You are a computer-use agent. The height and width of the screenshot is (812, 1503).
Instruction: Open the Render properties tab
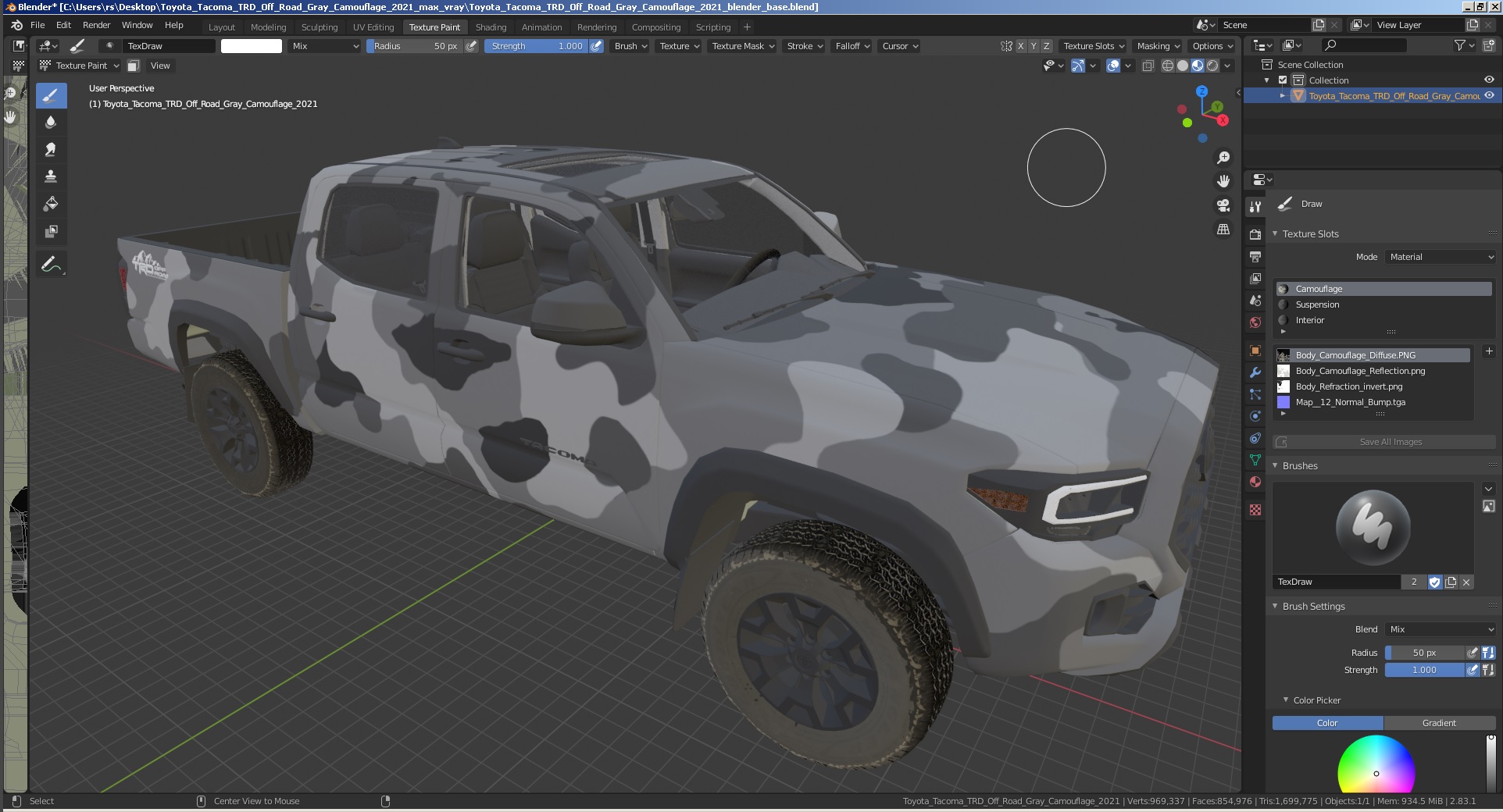click(x=1255, y=234)
